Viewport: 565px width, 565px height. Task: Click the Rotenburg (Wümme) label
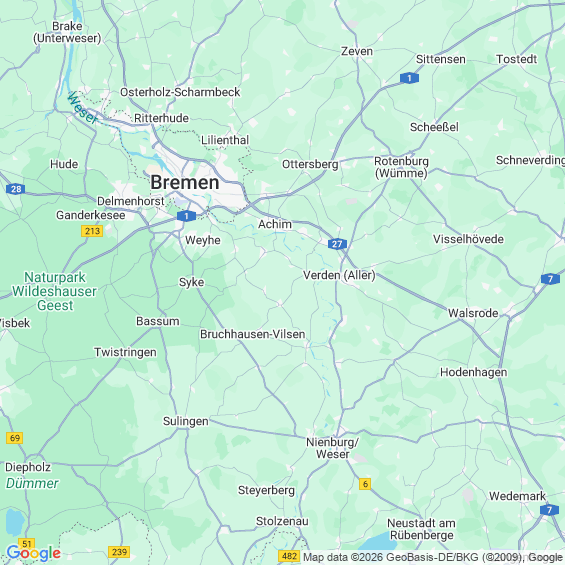point(401,167)
